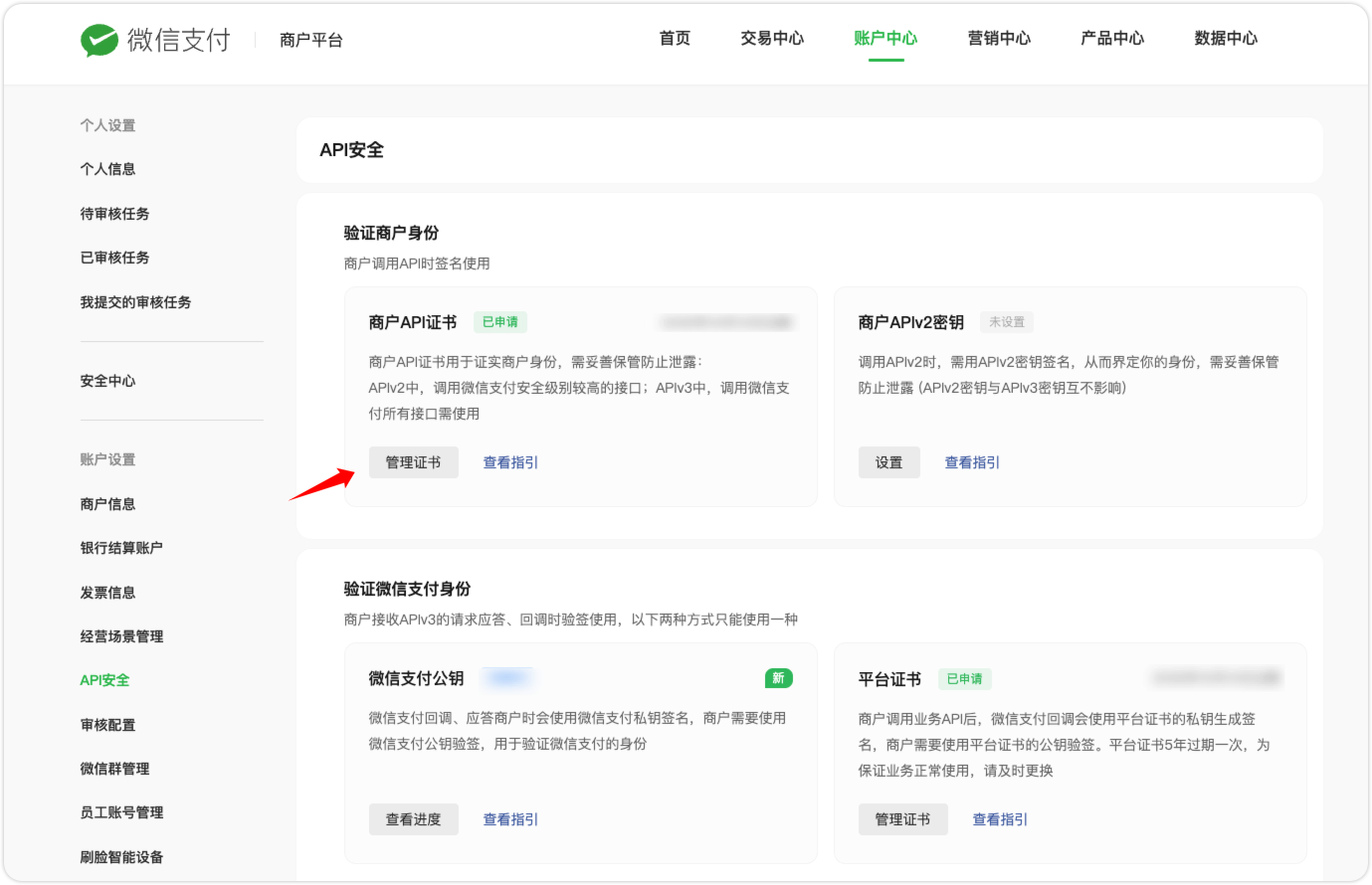The height and width of the screenshot is (885, 1372).
Task: Go to 产品中心 tab
Action: coord(1112,39)
